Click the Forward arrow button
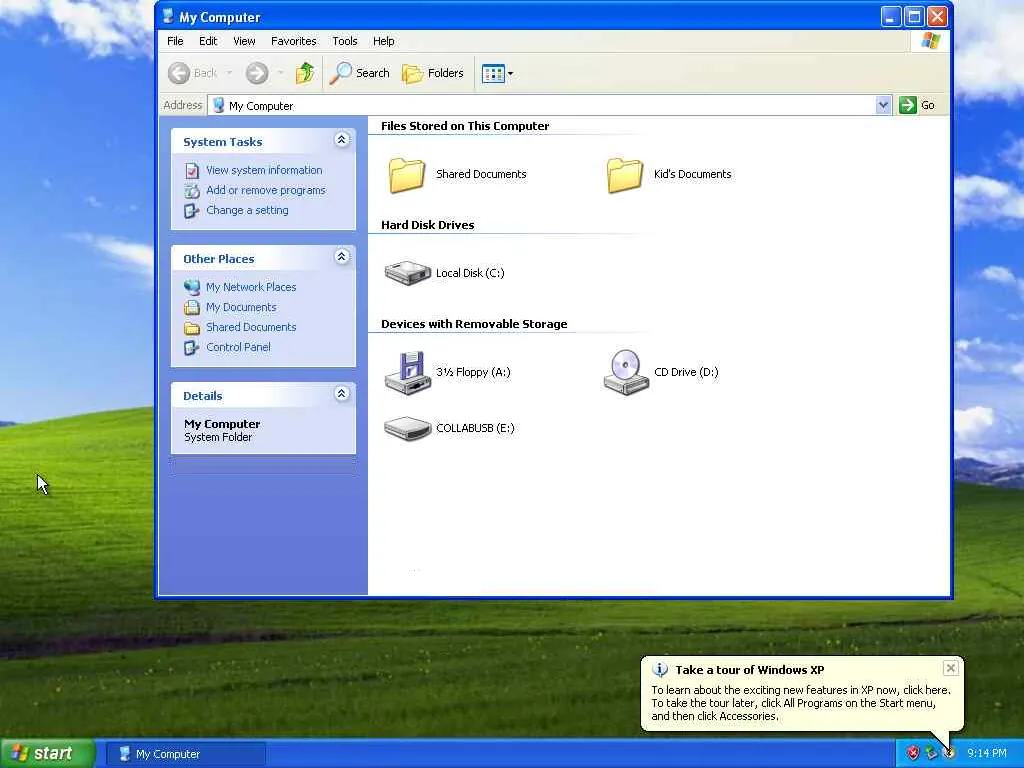The image size is (1024, 768). [x=257, y=73]
